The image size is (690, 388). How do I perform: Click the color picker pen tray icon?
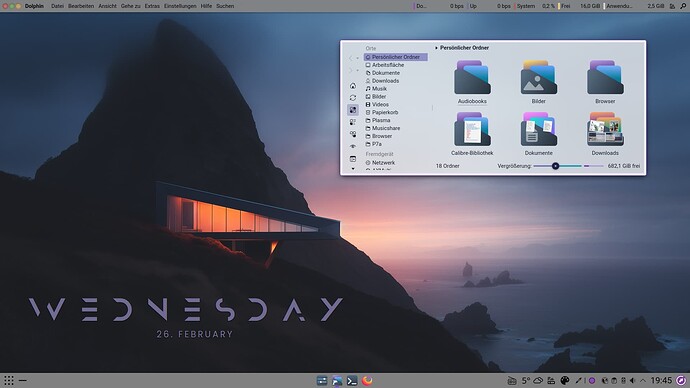click(579, 381)
